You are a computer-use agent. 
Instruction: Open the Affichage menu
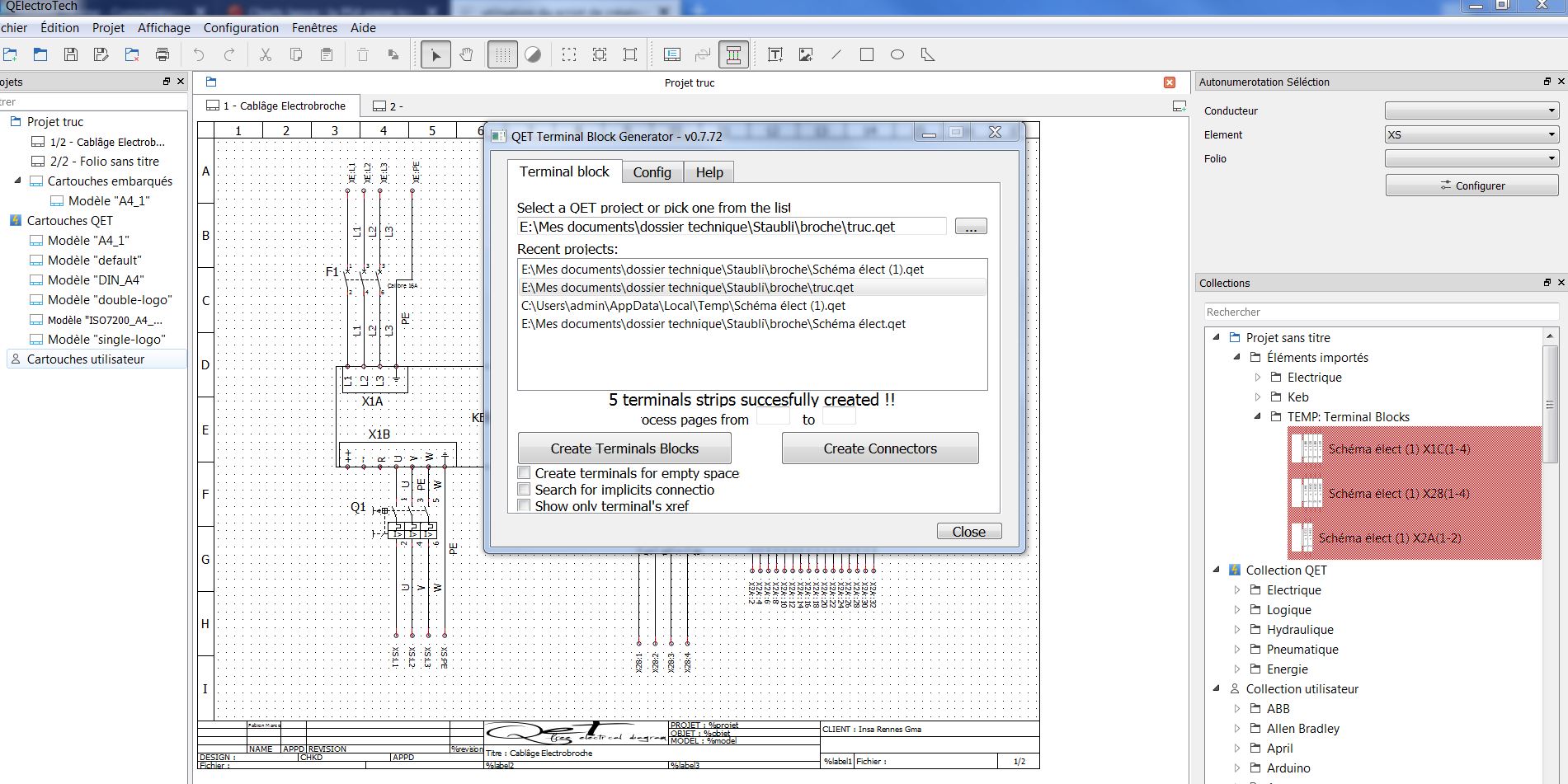tap(163, 28)
